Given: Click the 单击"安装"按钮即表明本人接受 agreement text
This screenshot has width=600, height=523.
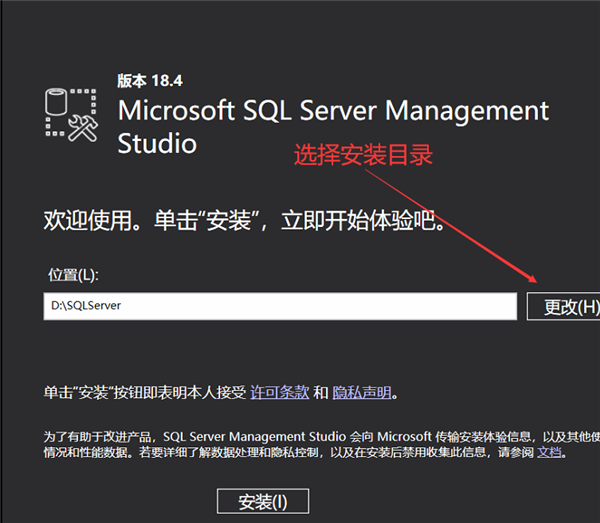Looking at the screenshot, I should 145,393.
